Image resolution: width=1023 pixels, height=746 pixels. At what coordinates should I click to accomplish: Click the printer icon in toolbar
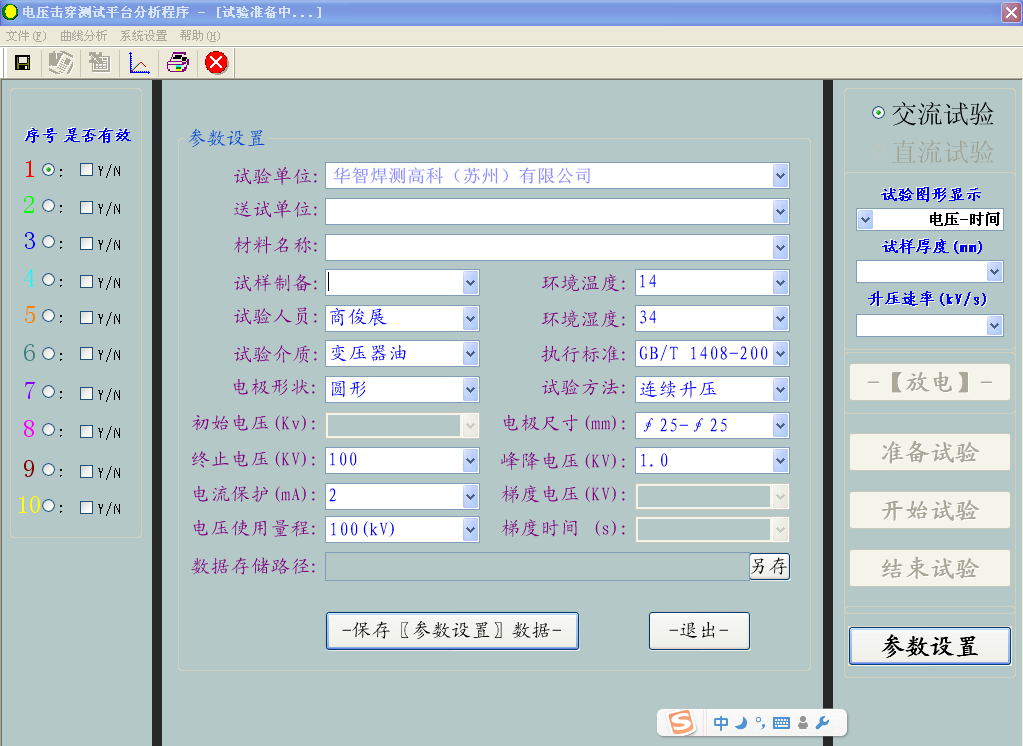pyautogui.click(x=177, y=63)
